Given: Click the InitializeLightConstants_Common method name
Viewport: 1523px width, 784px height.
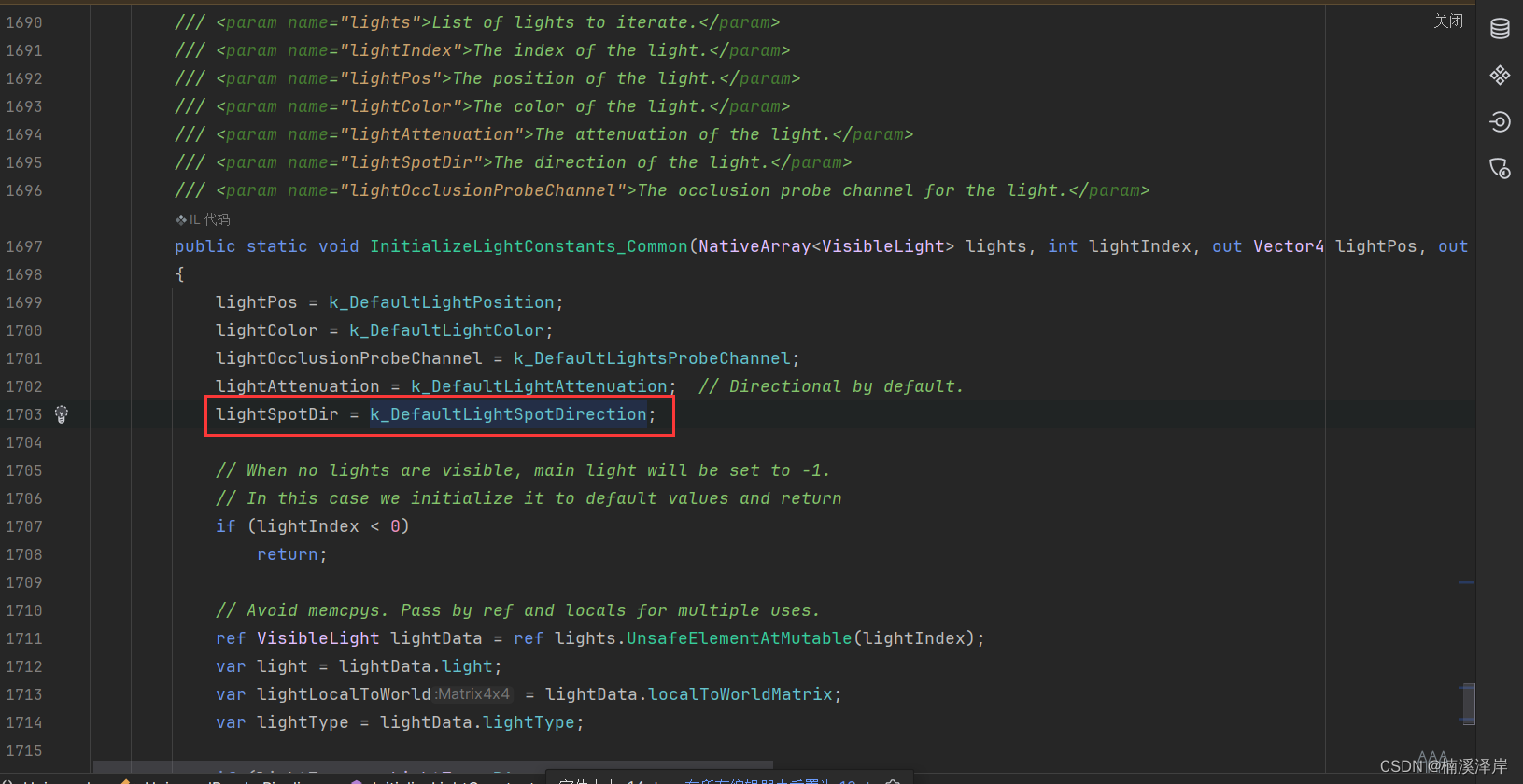Looking at the screenshot, I should pyautogui.click(x=529, y=246).
